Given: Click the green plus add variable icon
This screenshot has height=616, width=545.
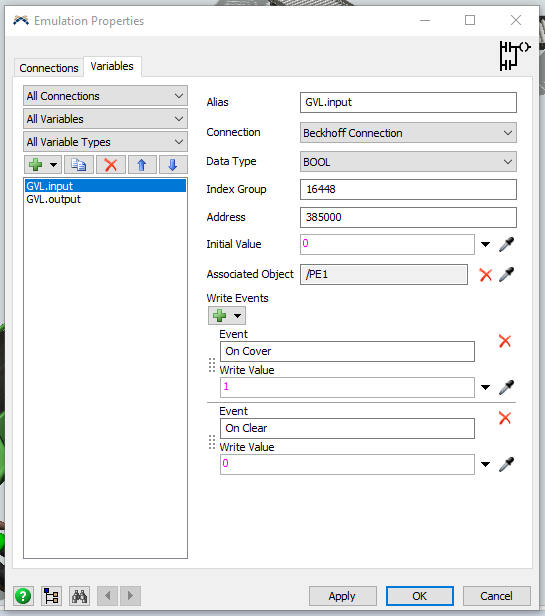Looking at the screenshot, I should tap(35, 165).
